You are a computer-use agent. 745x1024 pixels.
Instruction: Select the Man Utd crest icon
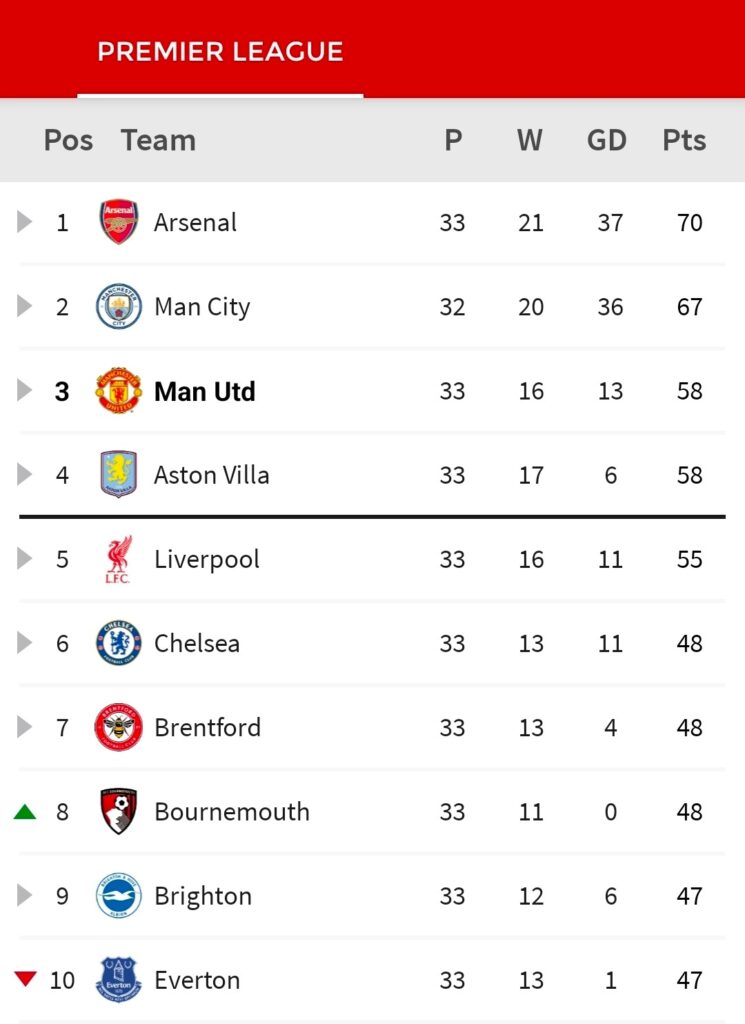[x=119, y=391]
